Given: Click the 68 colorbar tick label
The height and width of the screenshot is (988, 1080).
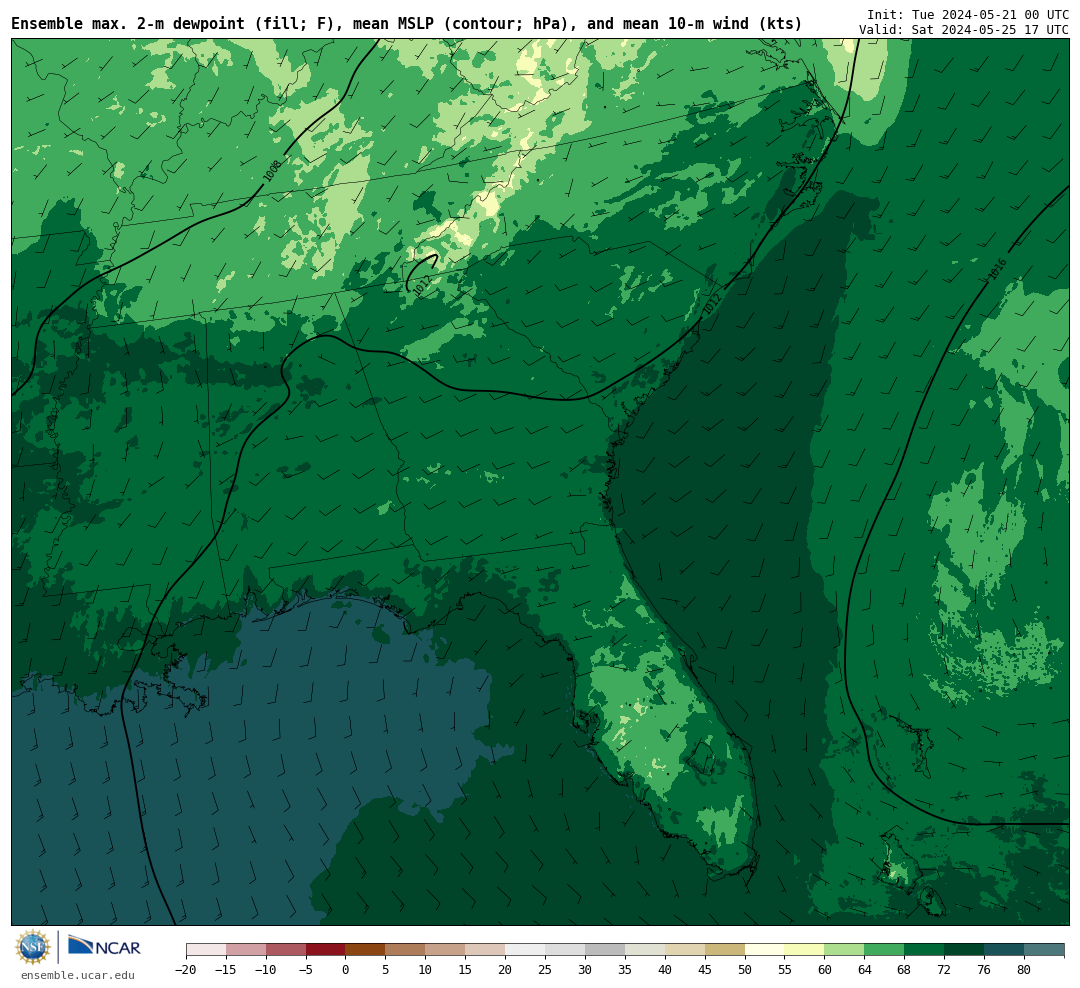Looking at the screenshot, I should (905, 969).
